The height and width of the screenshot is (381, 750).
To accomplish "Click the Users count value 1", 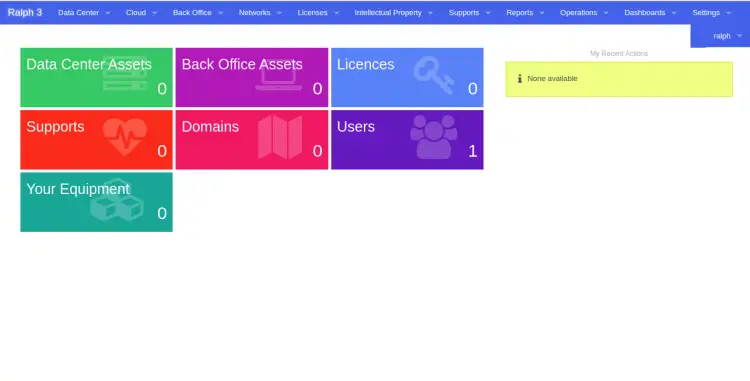I will click(x=473, y=151).
